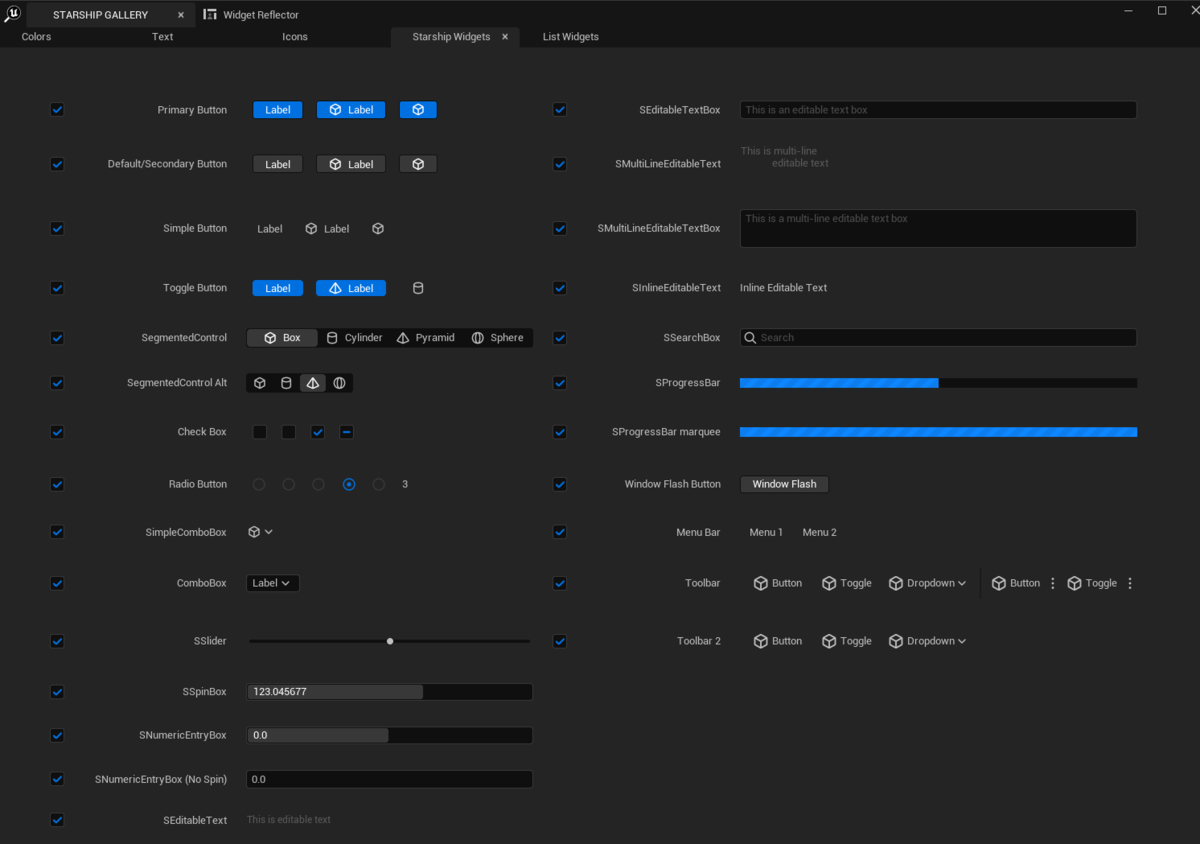1200x844 pixels.
Task: Select the first Radio Button
Action: tap(259, 484)
